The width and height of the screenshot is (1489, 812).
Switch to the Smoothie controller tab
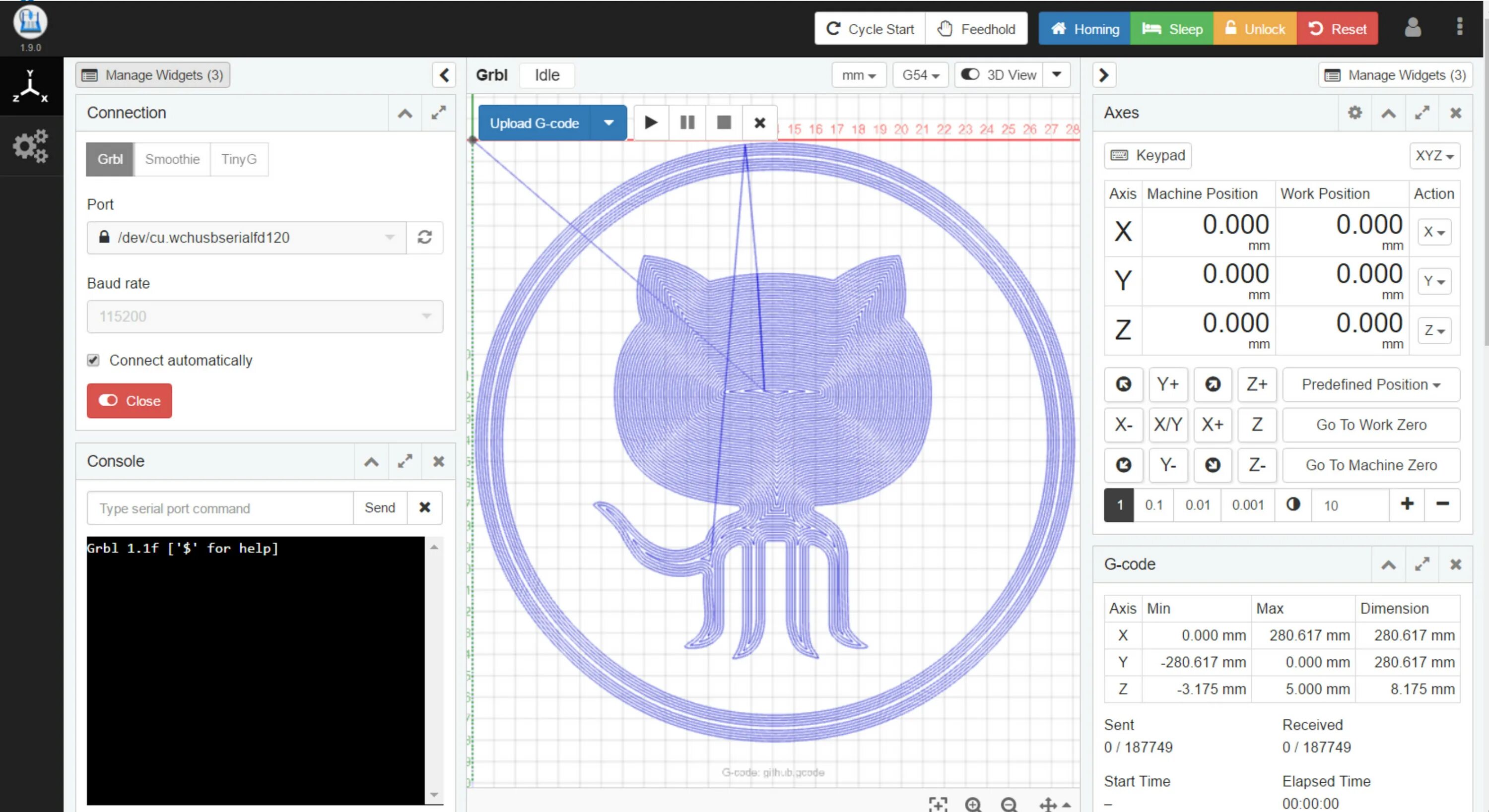coord(172,159)
